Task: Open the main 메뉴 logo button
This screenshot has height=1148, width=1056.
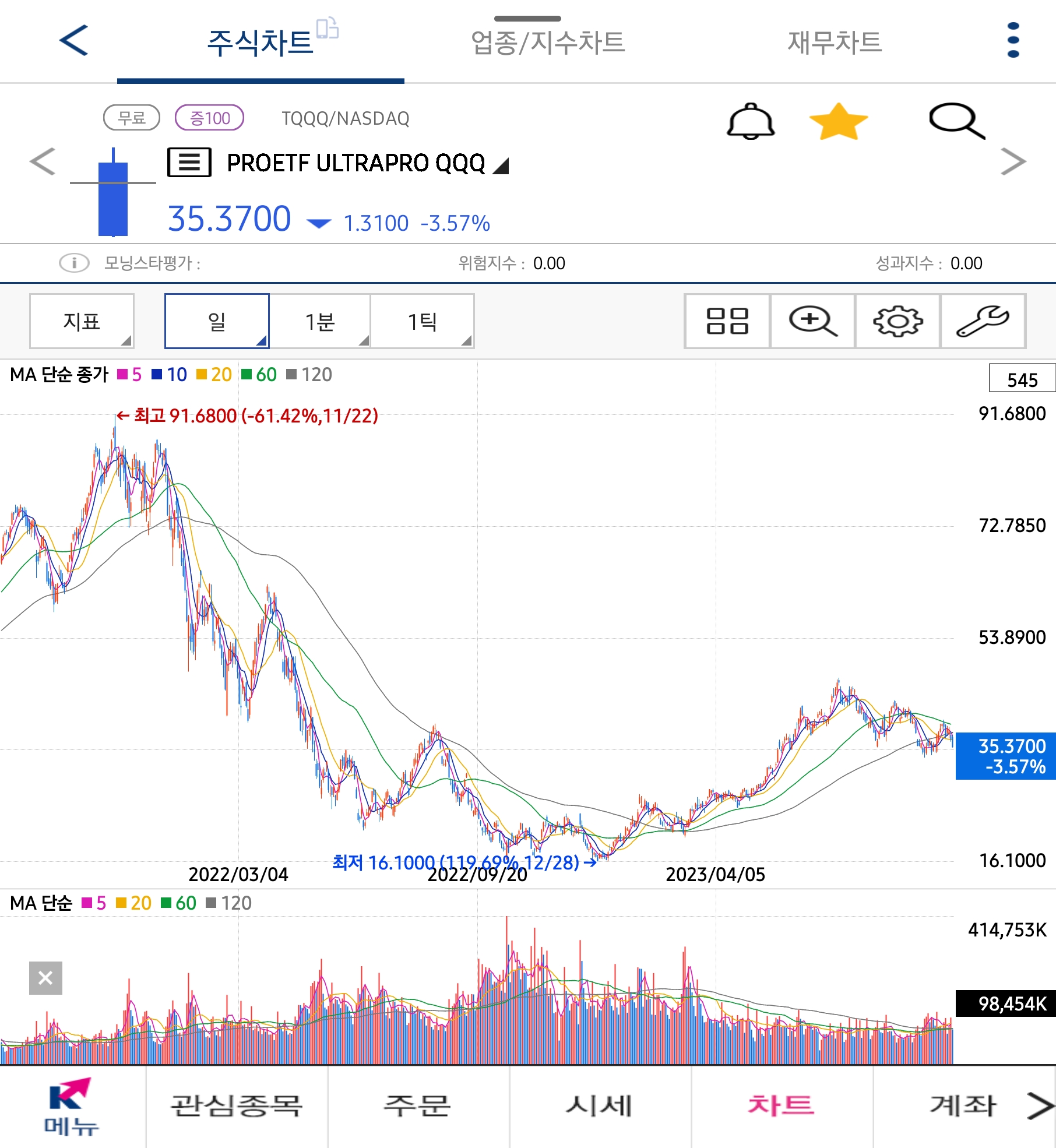Action: click(x=71, y=1107)
